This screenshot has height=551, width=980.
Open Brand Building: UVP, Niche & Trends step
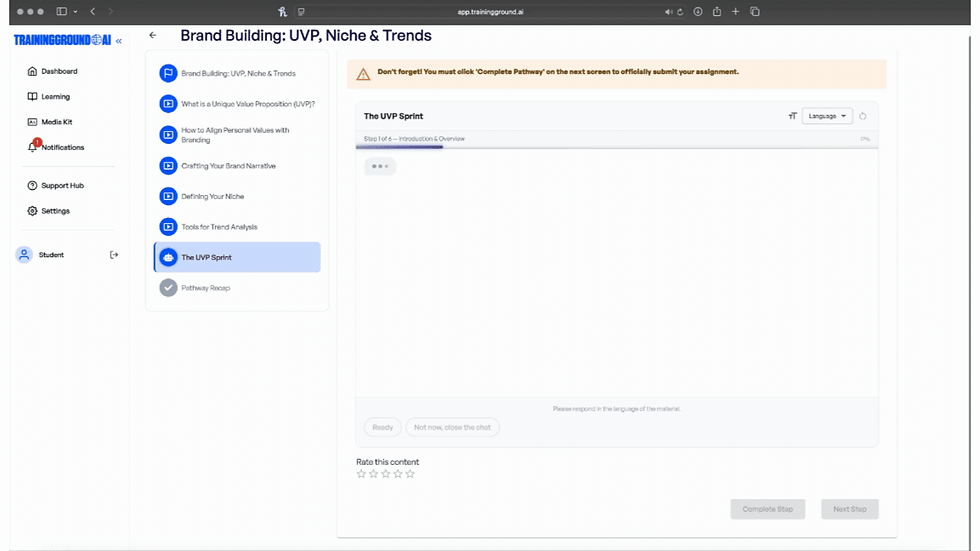[238, 74]
